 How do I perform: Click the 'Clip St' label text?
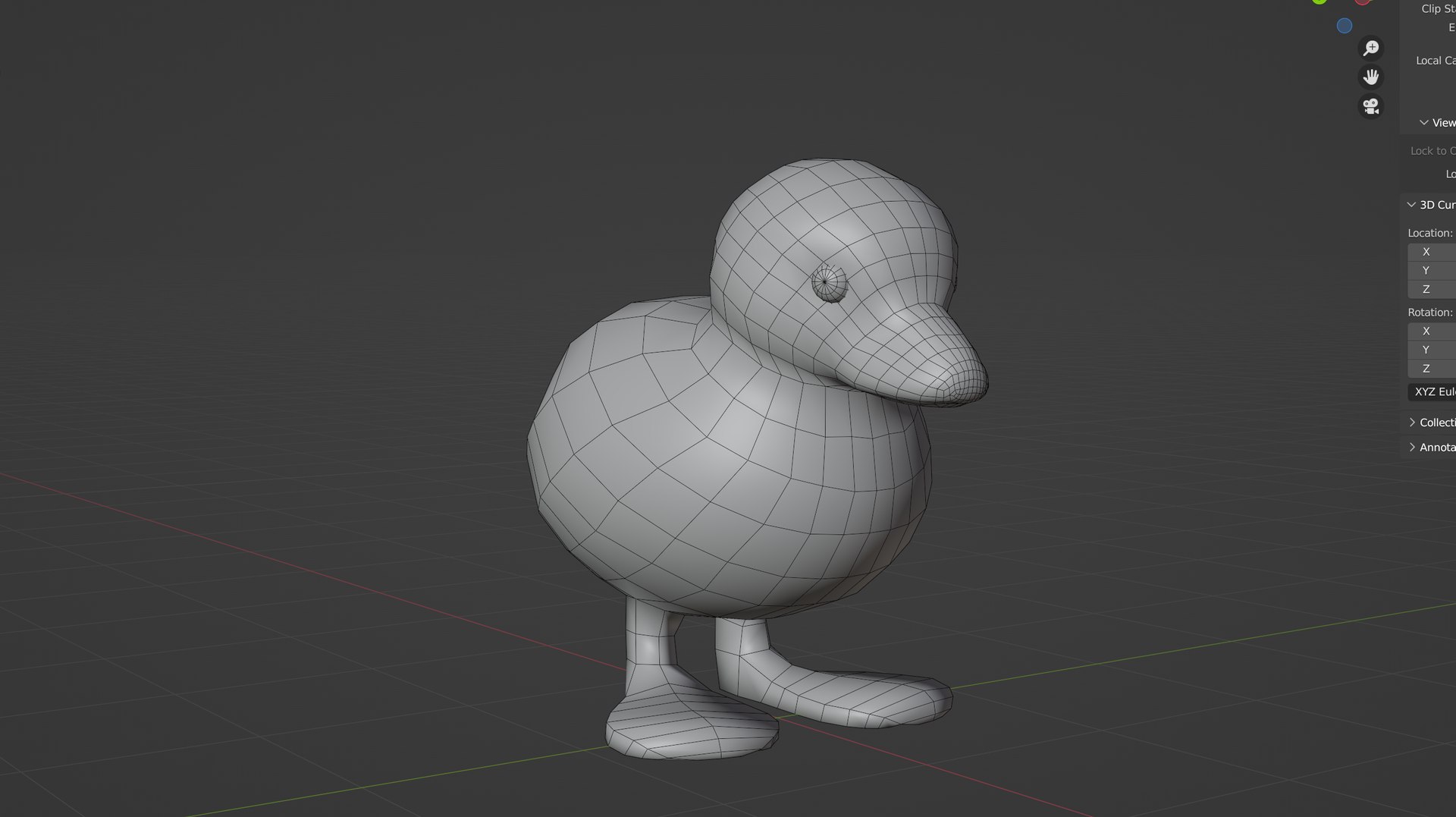pyautogui.click(x=1439, y=9)
